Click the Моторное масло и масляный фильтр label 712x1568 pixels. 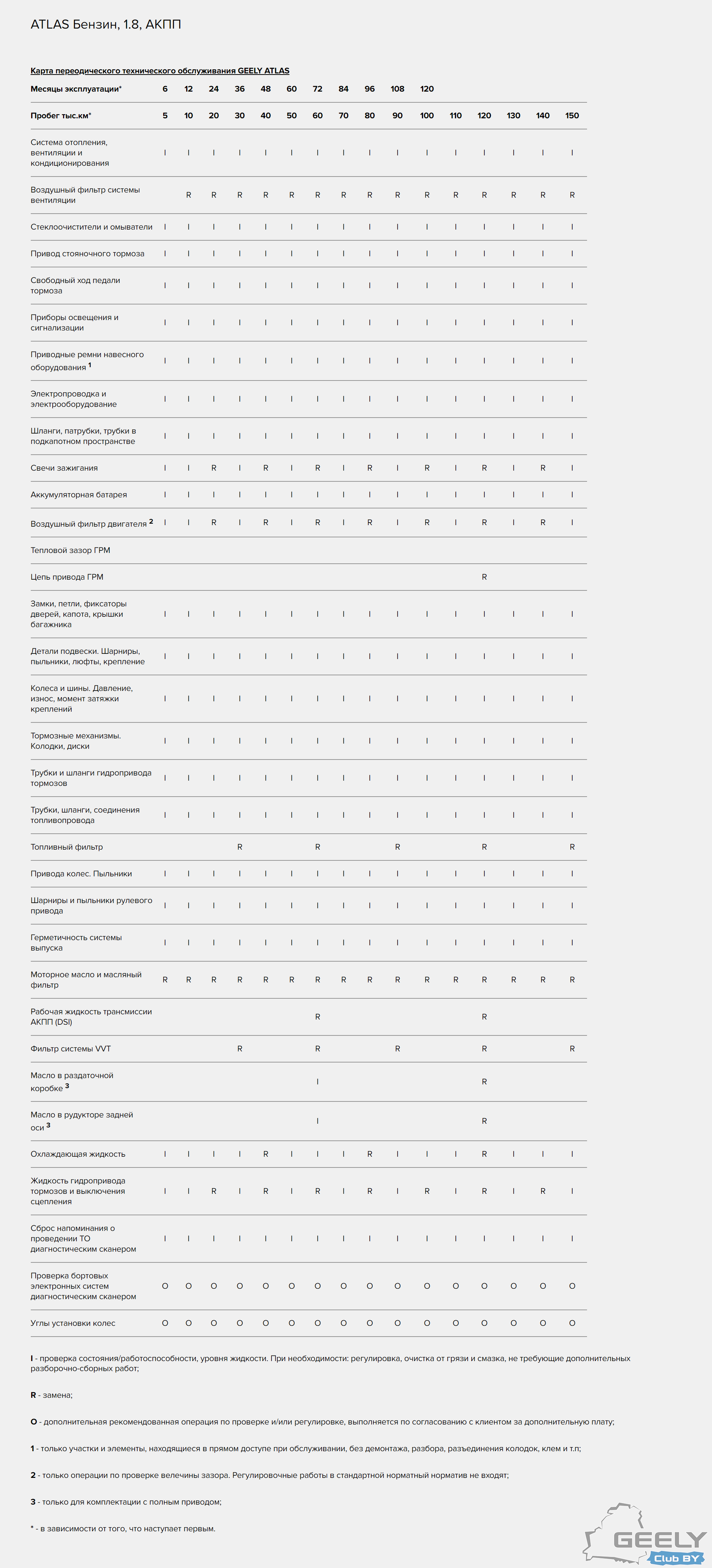coord(86,980)
